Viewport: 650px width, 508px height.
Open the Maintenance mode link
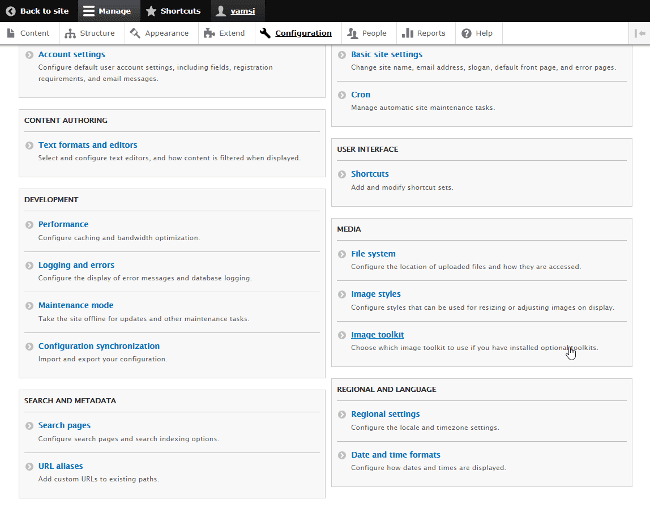pos(75,305)
